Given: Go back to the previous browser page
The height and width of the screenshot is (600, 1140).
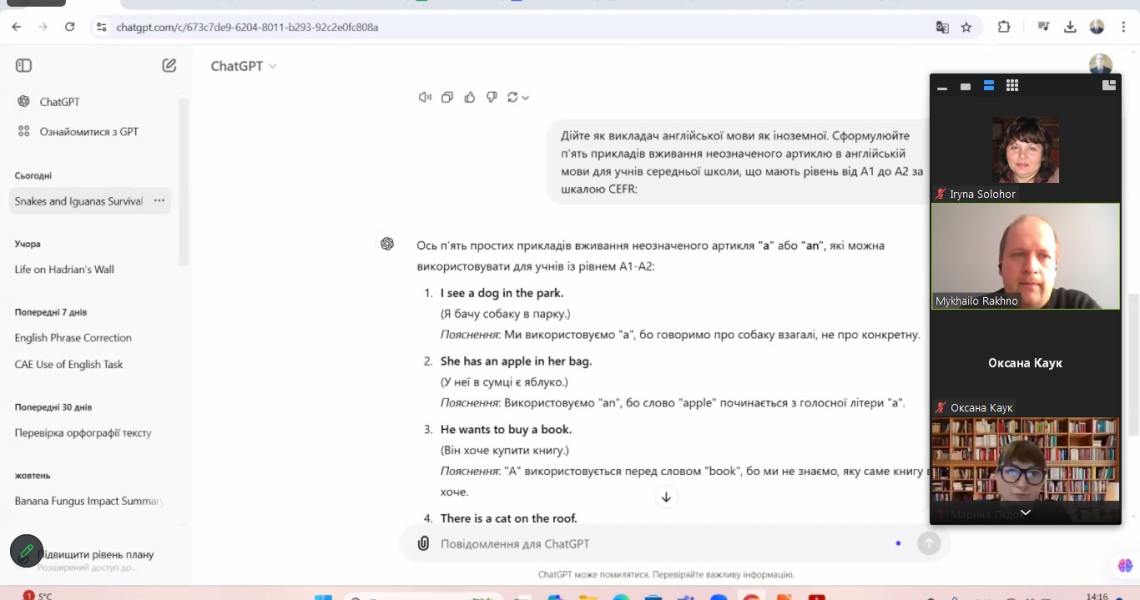Looking at the screenshot, I should (x=17, y=27).
